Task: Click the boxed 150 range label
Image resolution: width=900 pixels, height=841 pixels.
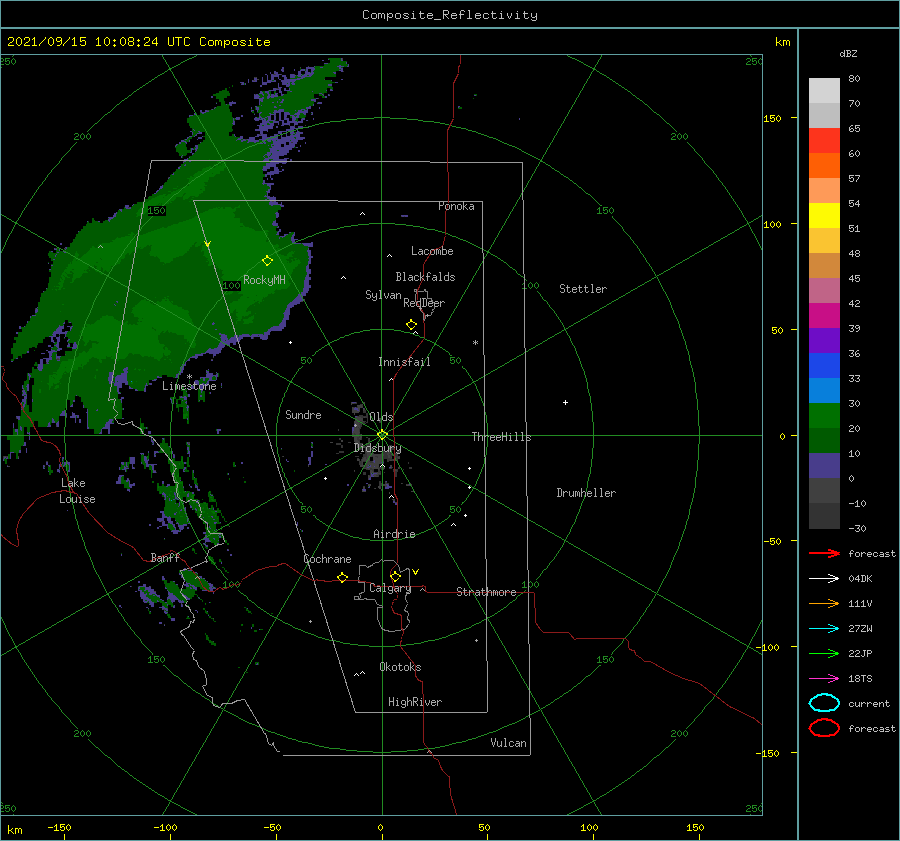Action: pyautogui.click(x=156, y=211)
